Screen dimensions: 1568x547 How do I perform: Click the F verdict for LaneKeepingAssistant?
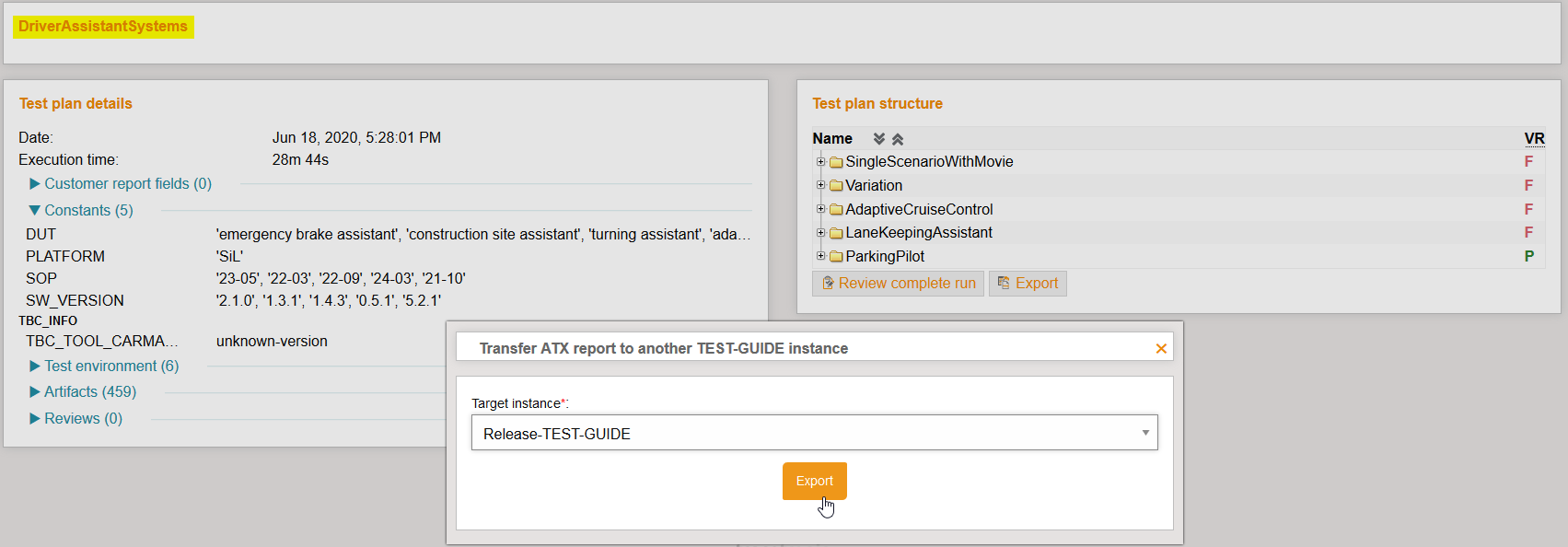click(1528, 232)
